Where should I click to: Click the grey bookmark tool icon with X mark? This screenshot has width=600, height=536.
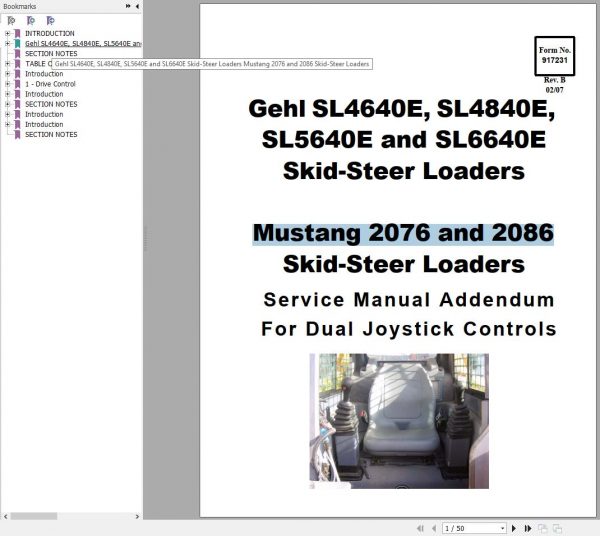[x=11, y=21]
